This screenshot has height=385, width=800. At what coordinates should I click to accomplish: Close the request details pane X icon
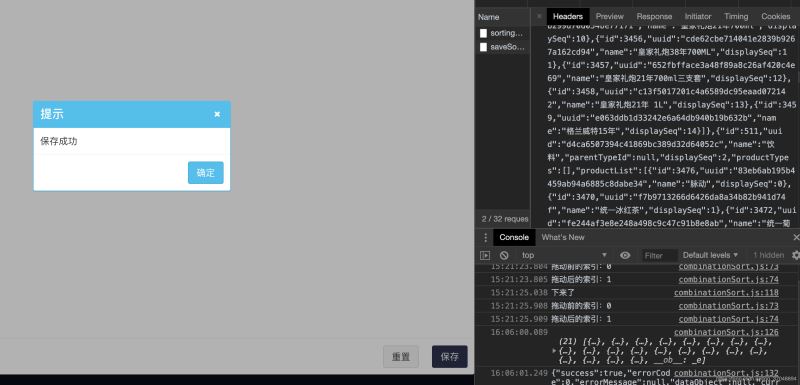coord(539,16)
